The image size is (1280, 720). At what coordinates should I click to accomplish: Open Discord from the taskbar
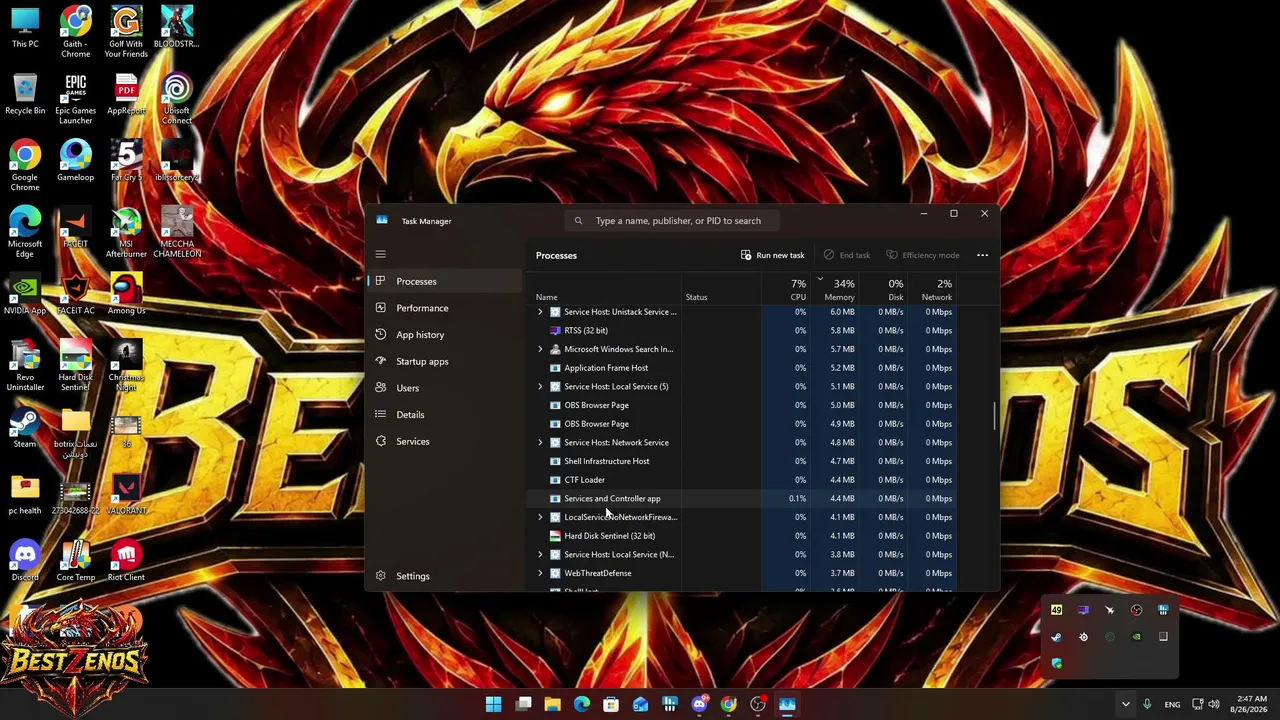coord(699,704)
